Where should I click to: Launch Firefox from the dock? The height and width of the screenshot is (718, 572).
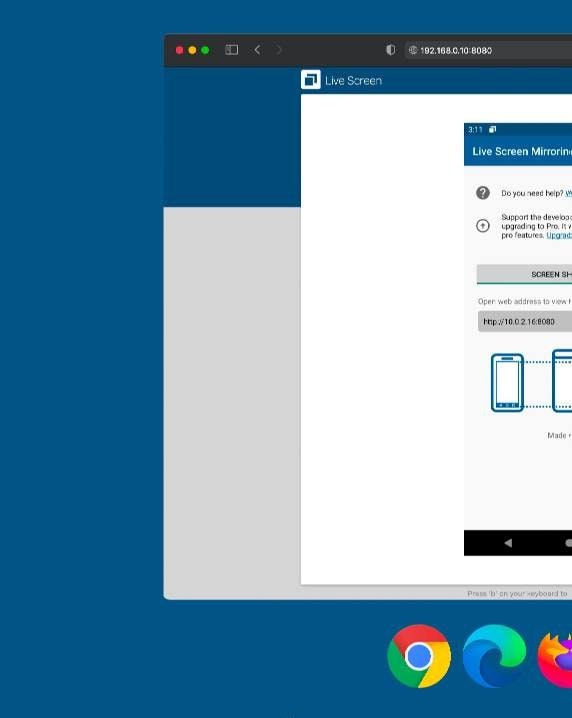tap(555, 659)
